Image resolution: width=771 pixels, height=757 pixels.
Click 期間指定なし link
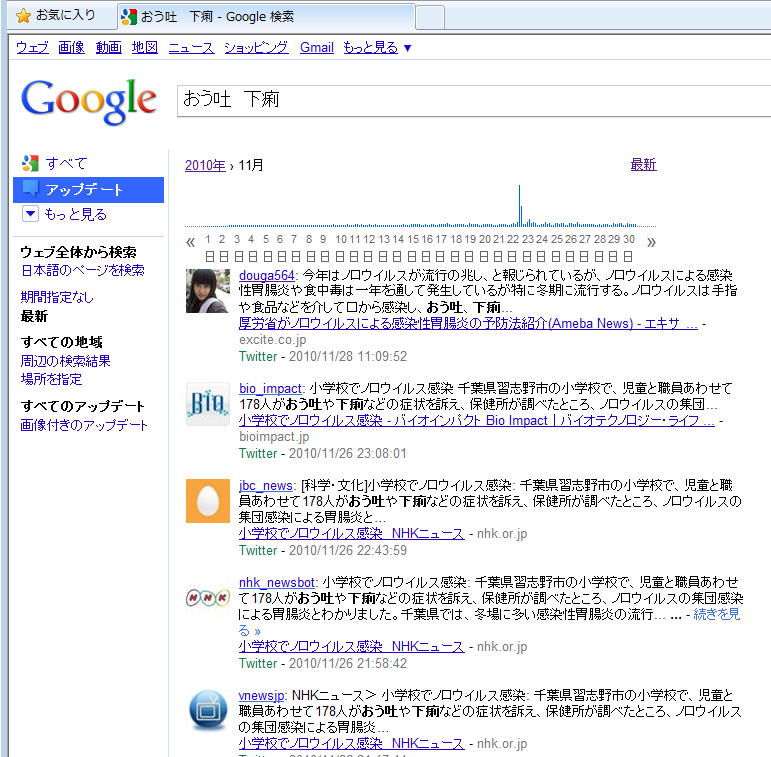(x=57, y=297)
